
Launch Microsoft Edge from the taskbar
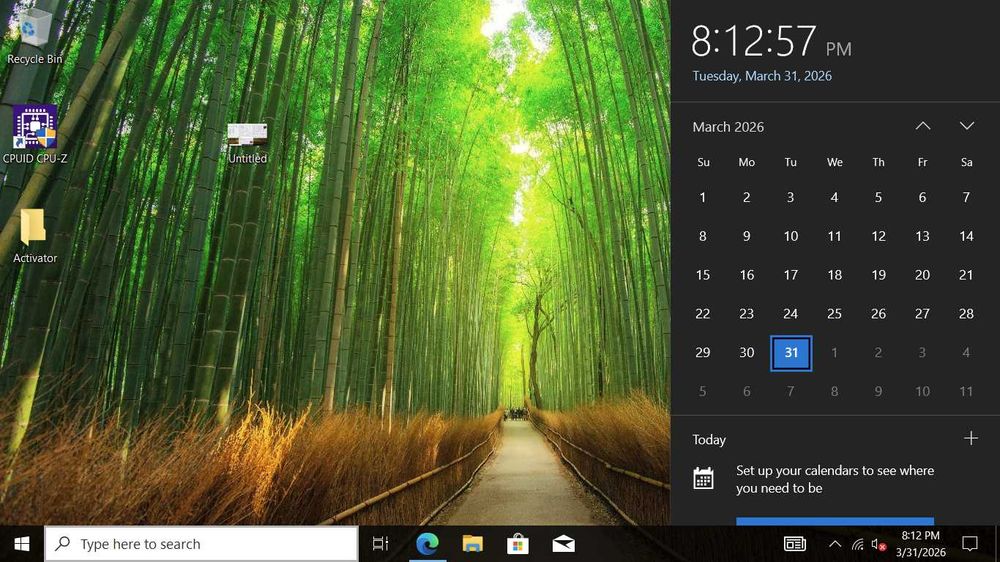pos(427,544)
